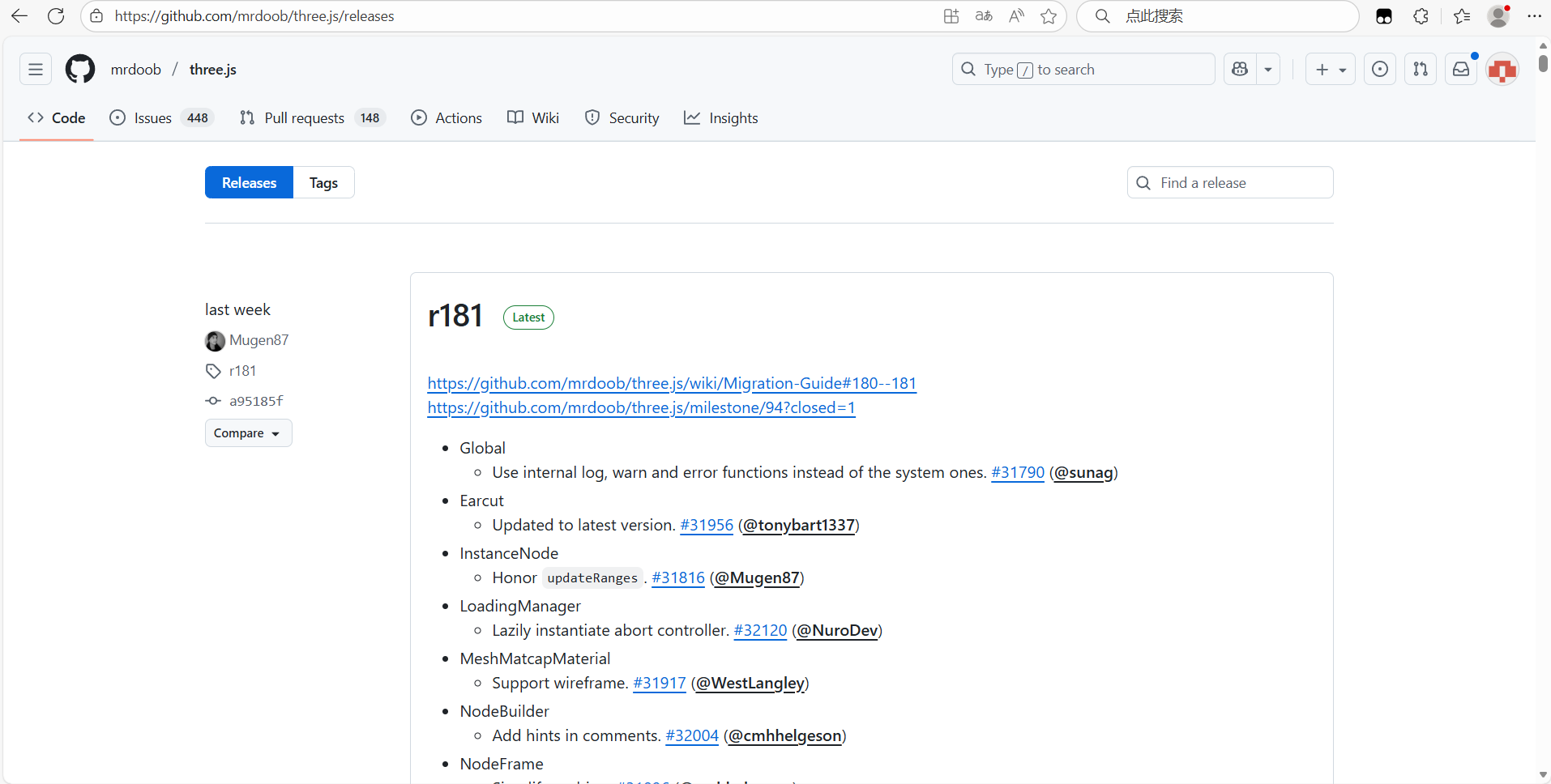This screenshot has height=784, width=1551.
Task: Open the Create new plus dropdown
Action: pos(1331,70)
